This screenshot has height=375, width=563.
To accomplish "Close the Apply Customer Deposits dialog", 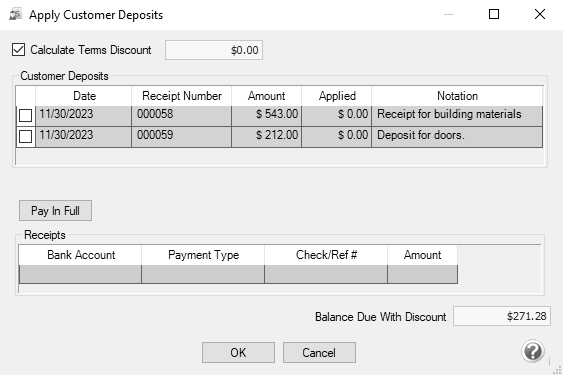I will 540,14.
